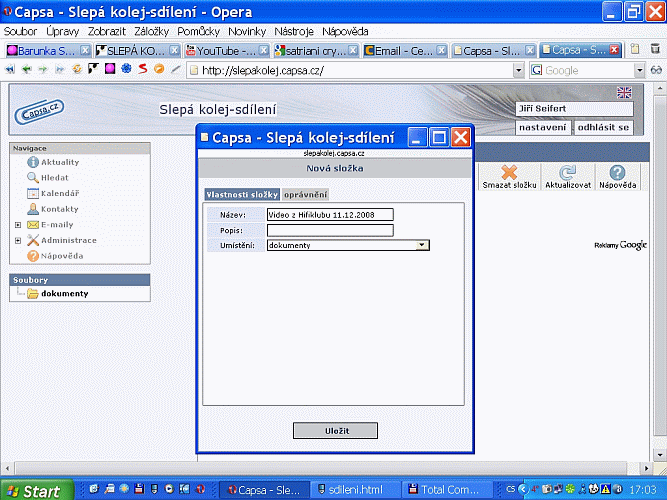Expand the Administrace tree node
The width and height of the screenshot is (667, 500).
[x=18, y=241]
